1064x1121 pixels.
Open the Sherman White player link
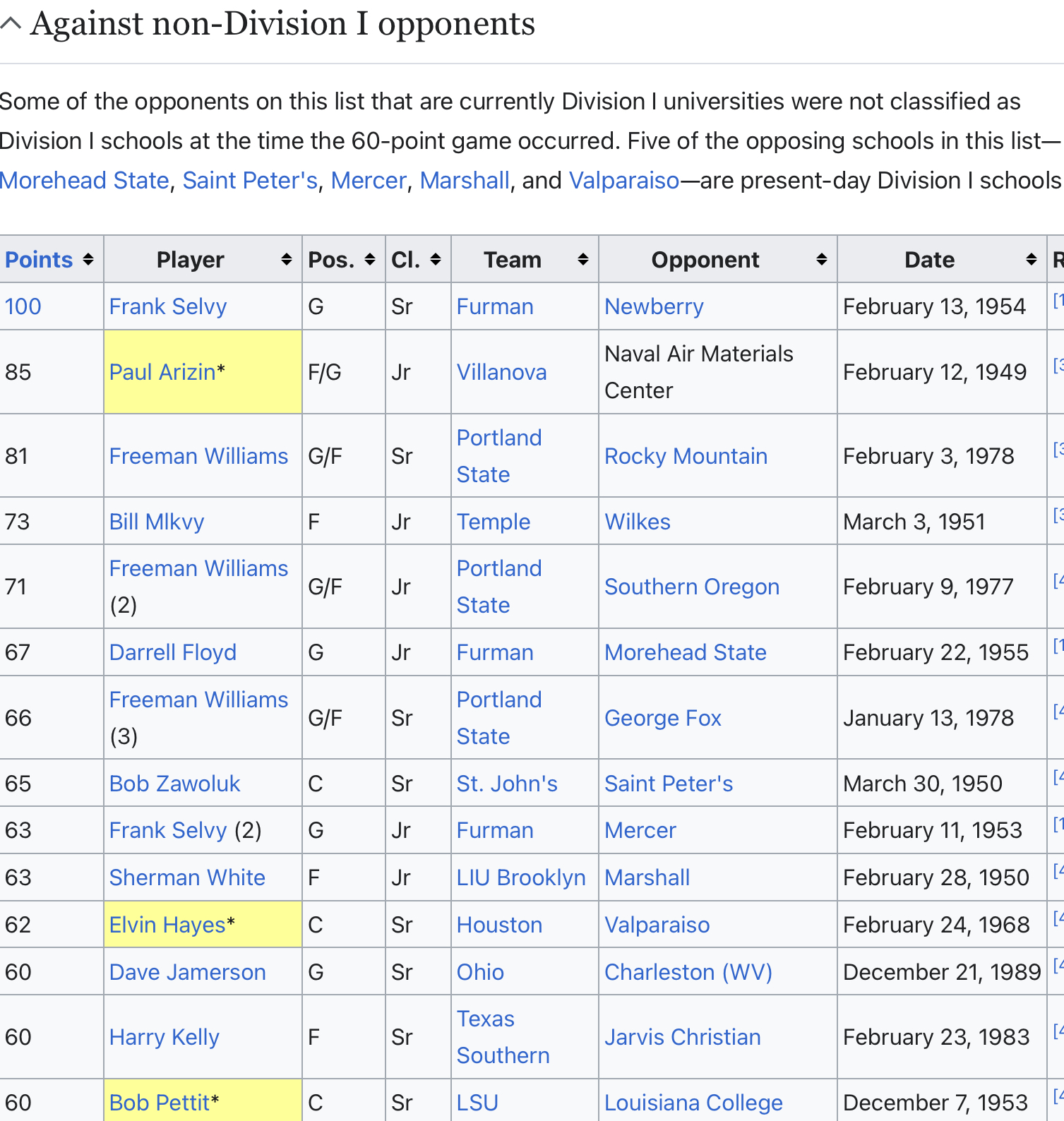188,877
